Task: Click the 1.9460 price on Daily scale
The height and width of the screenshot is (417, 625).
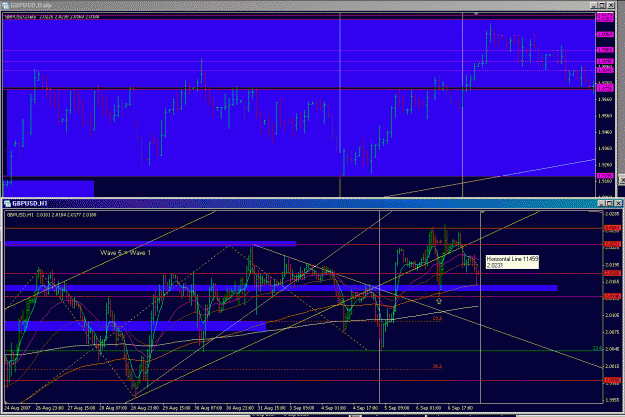Action: (x=605, y=132)
